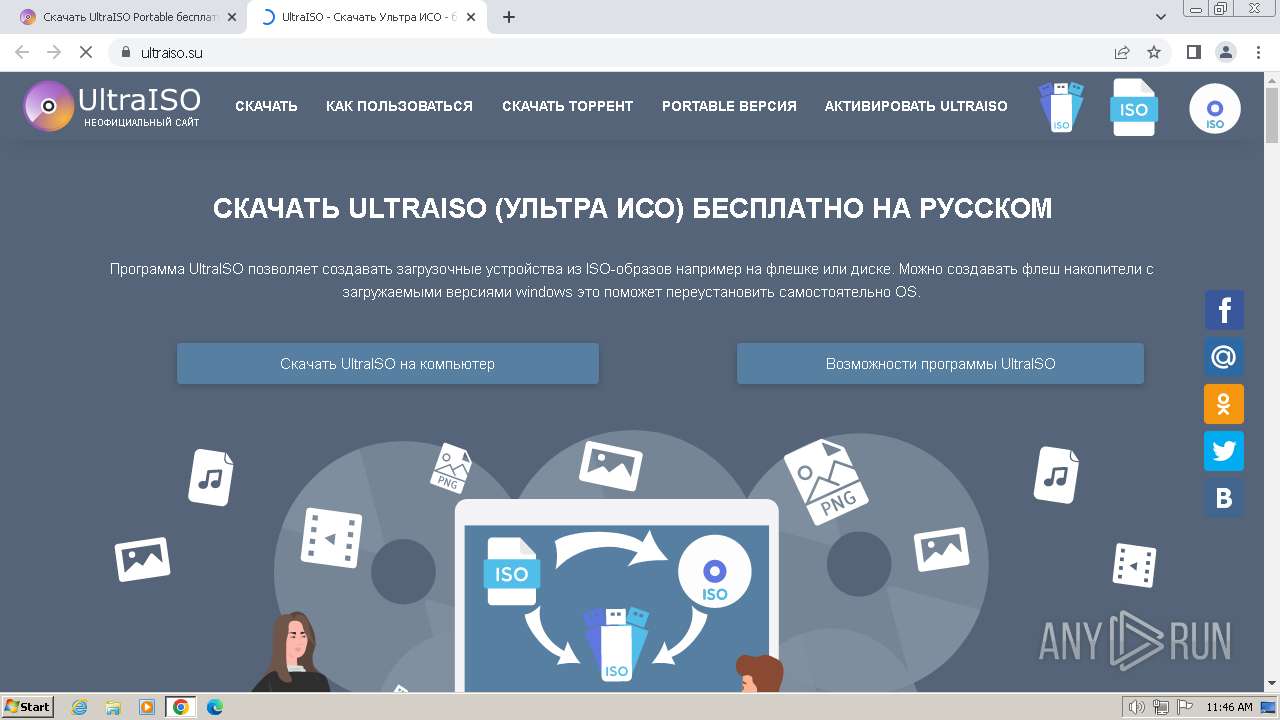The width and height of the screenshot is (1280, 720).
Task: Switch to Chrome in the taskbar
Action: (x=181, y=707)
